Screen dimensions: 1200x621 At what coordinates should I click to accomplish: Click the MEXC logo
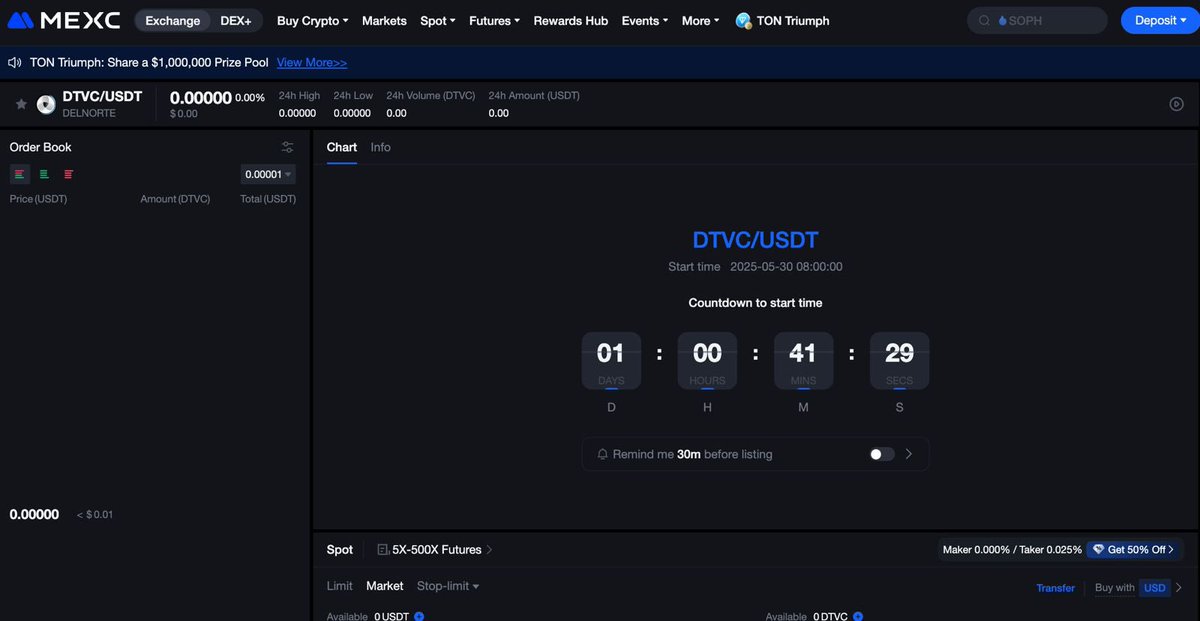(x=64, y=20)
